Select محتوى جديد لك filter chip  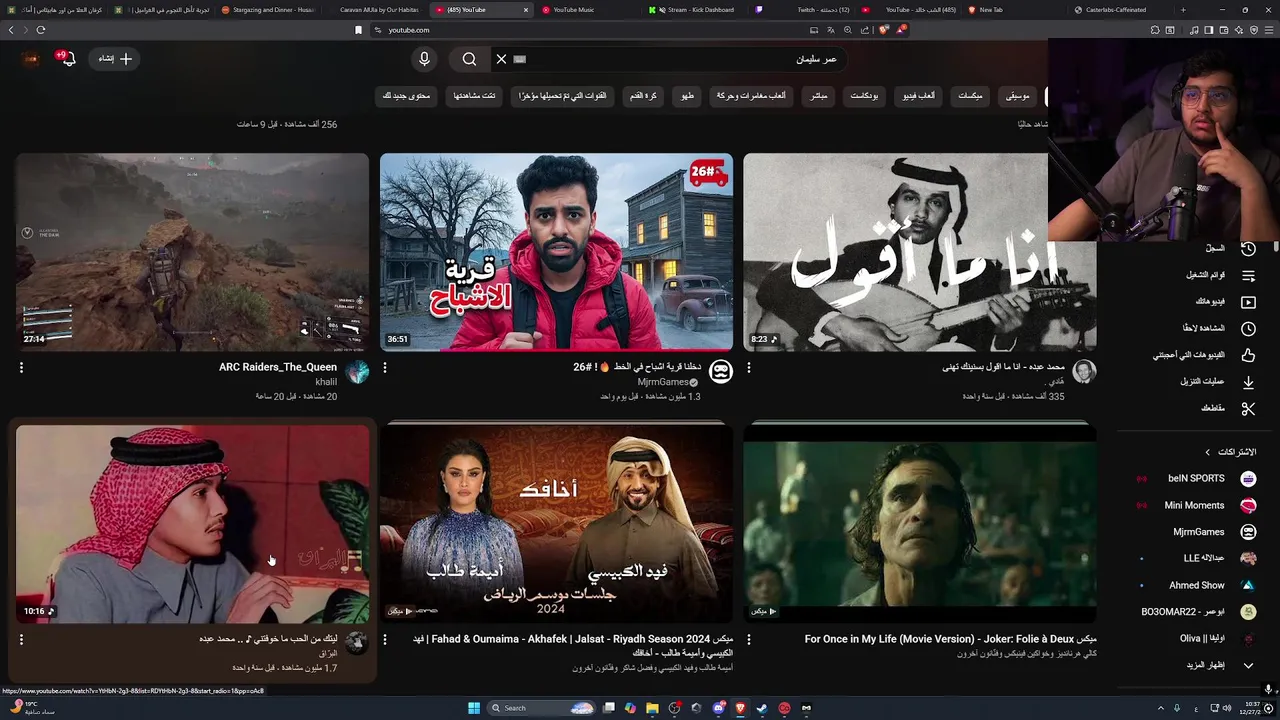coord(406,96)
